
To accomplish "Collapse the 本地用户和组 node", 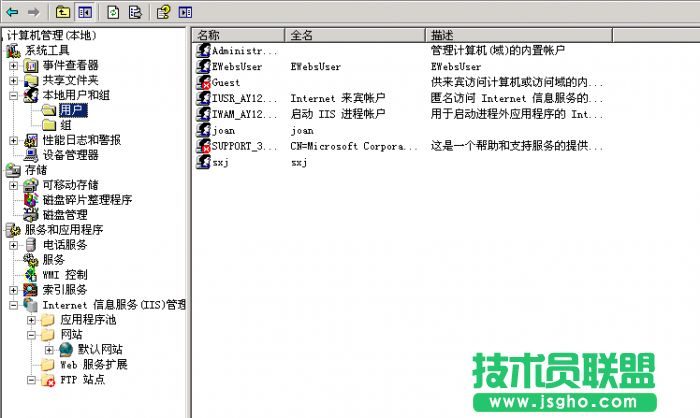I will 14,96.
